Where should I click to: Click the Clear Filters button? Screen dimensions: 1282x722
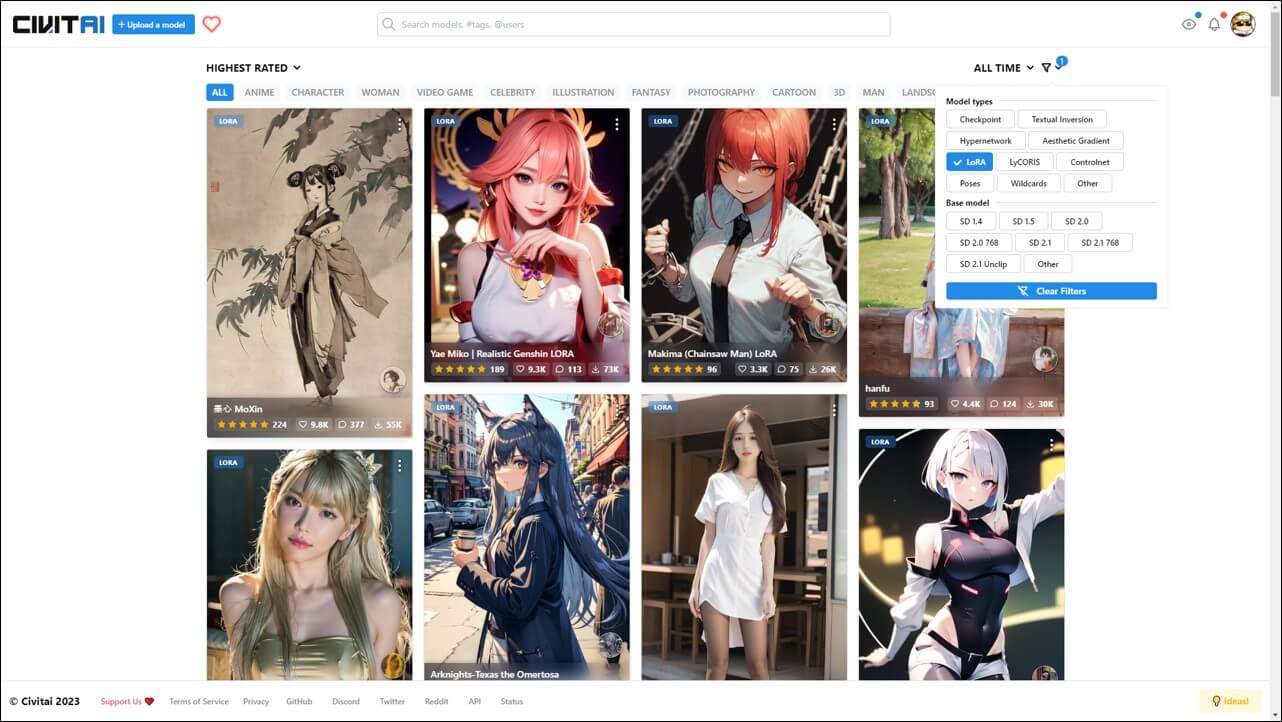point(1051,291)
